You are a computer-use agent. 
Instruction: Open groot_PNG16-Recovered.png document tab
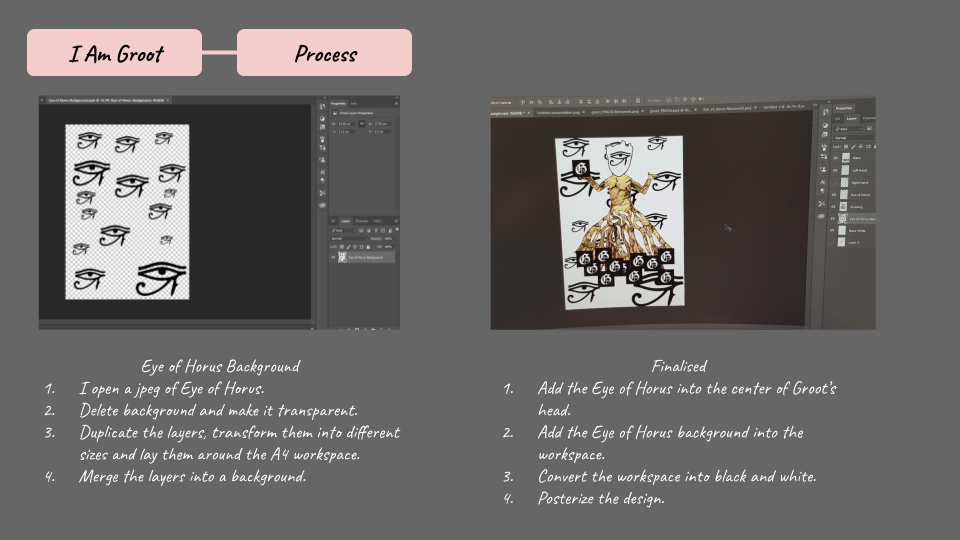tap(615, 111)
